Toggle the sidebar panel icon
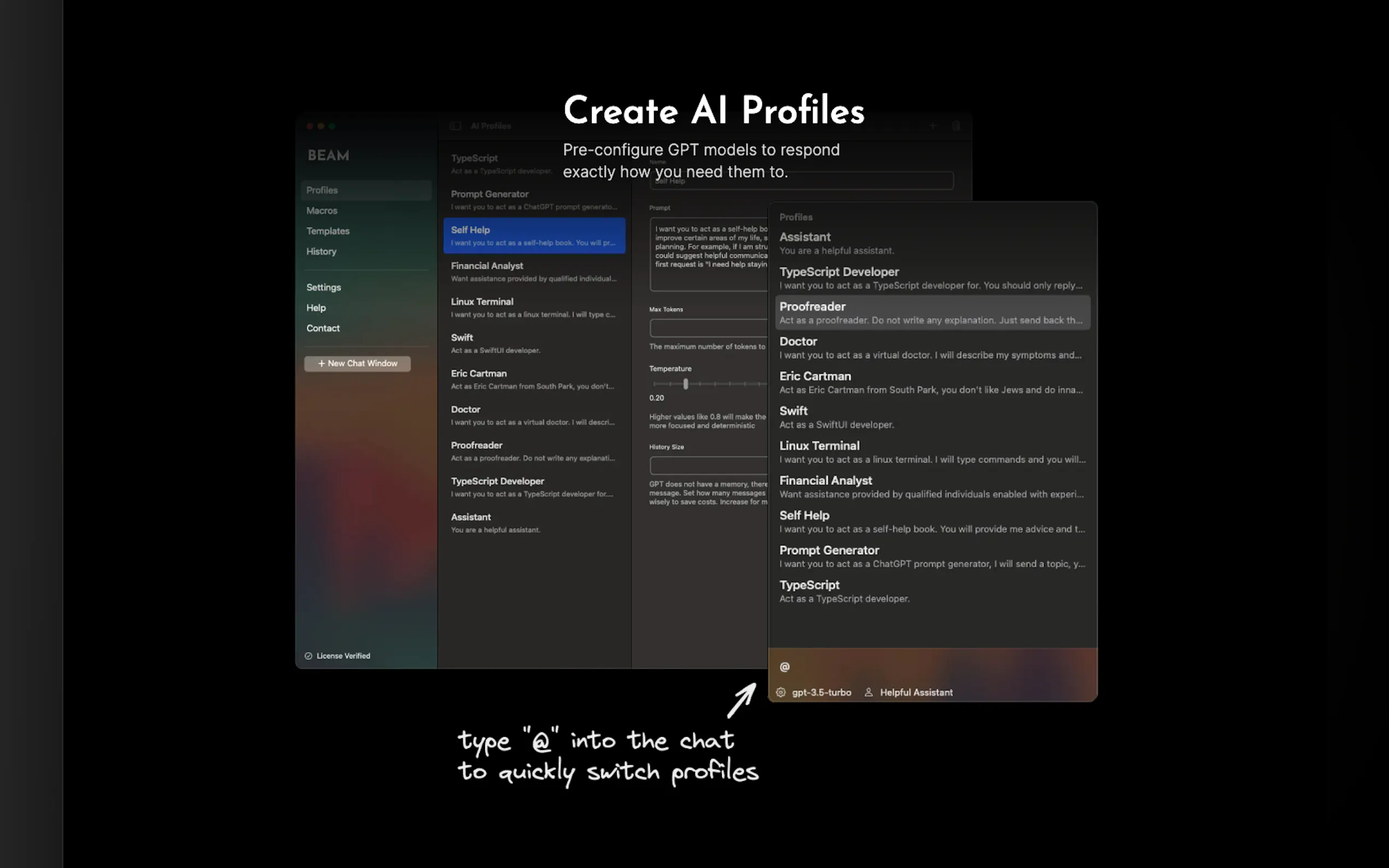 [x=456, y=126]
